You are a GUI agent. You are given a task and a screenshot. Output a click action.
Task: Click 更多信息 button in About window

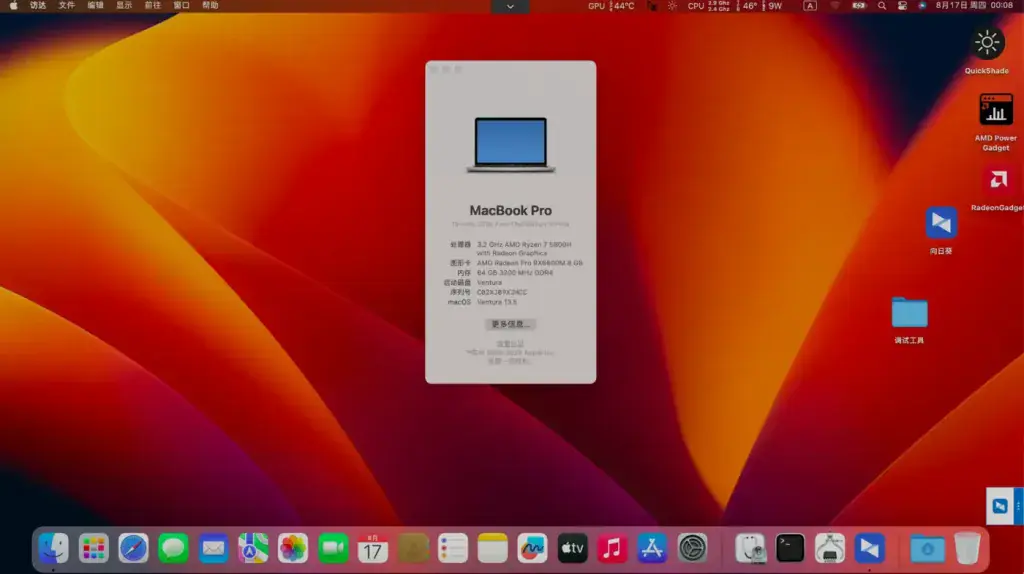(510, 324)
